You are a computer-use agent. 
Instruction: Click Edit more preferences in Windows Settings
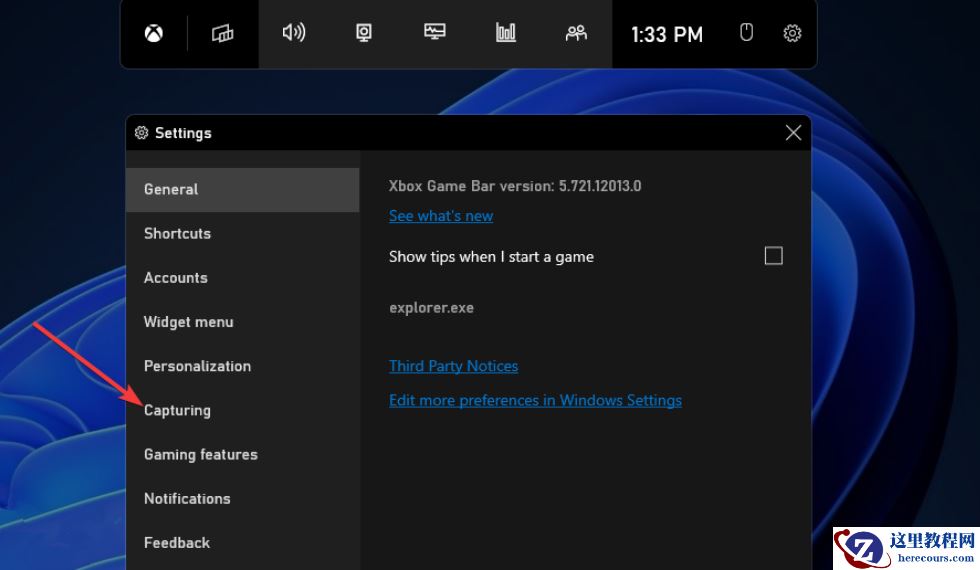tap(535, 400)
